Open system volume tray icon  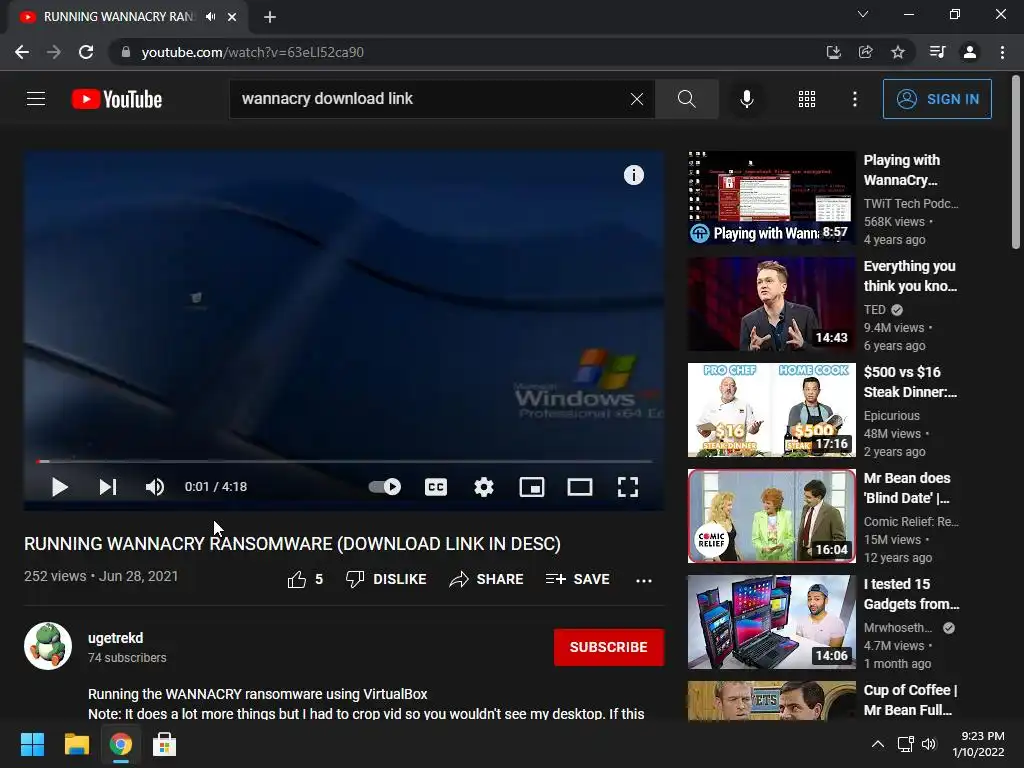click(929, 744)
